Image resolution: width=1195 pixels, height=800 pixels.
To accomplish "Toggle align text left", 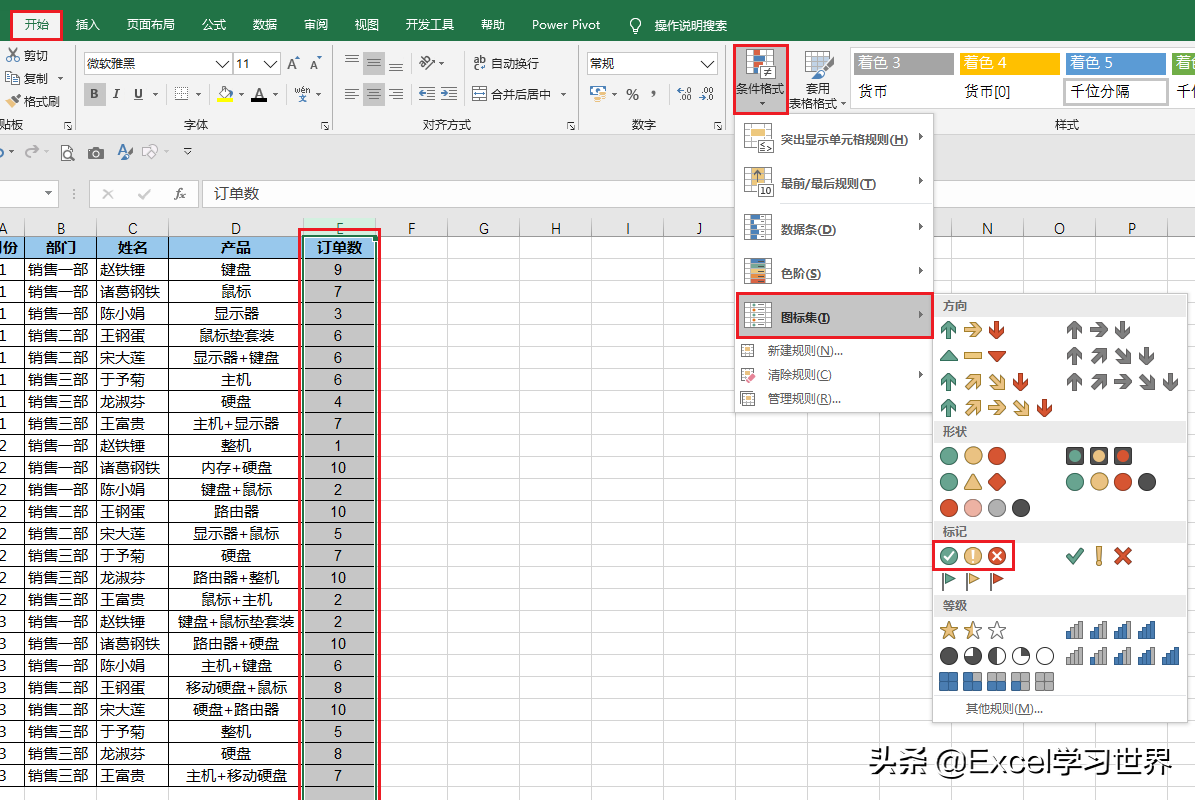I will point(351,94).
